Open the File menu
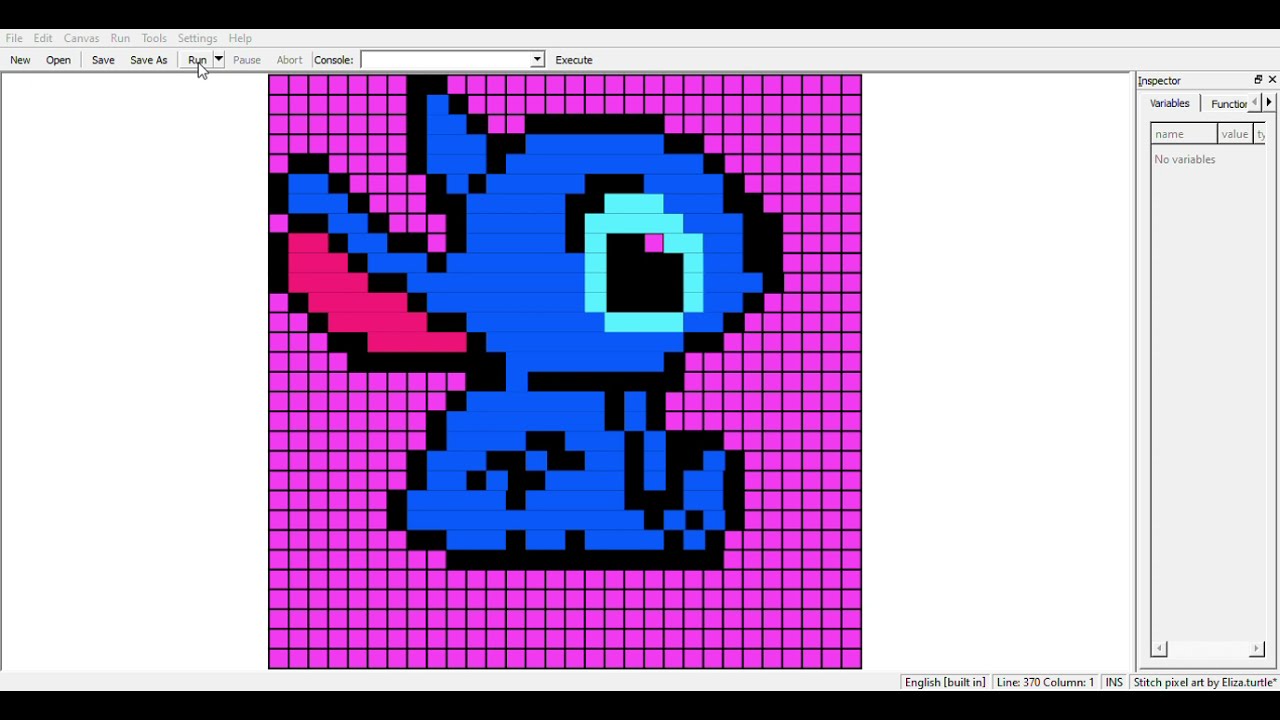The width and height of the screenshot is (1280, 720). 14,38
